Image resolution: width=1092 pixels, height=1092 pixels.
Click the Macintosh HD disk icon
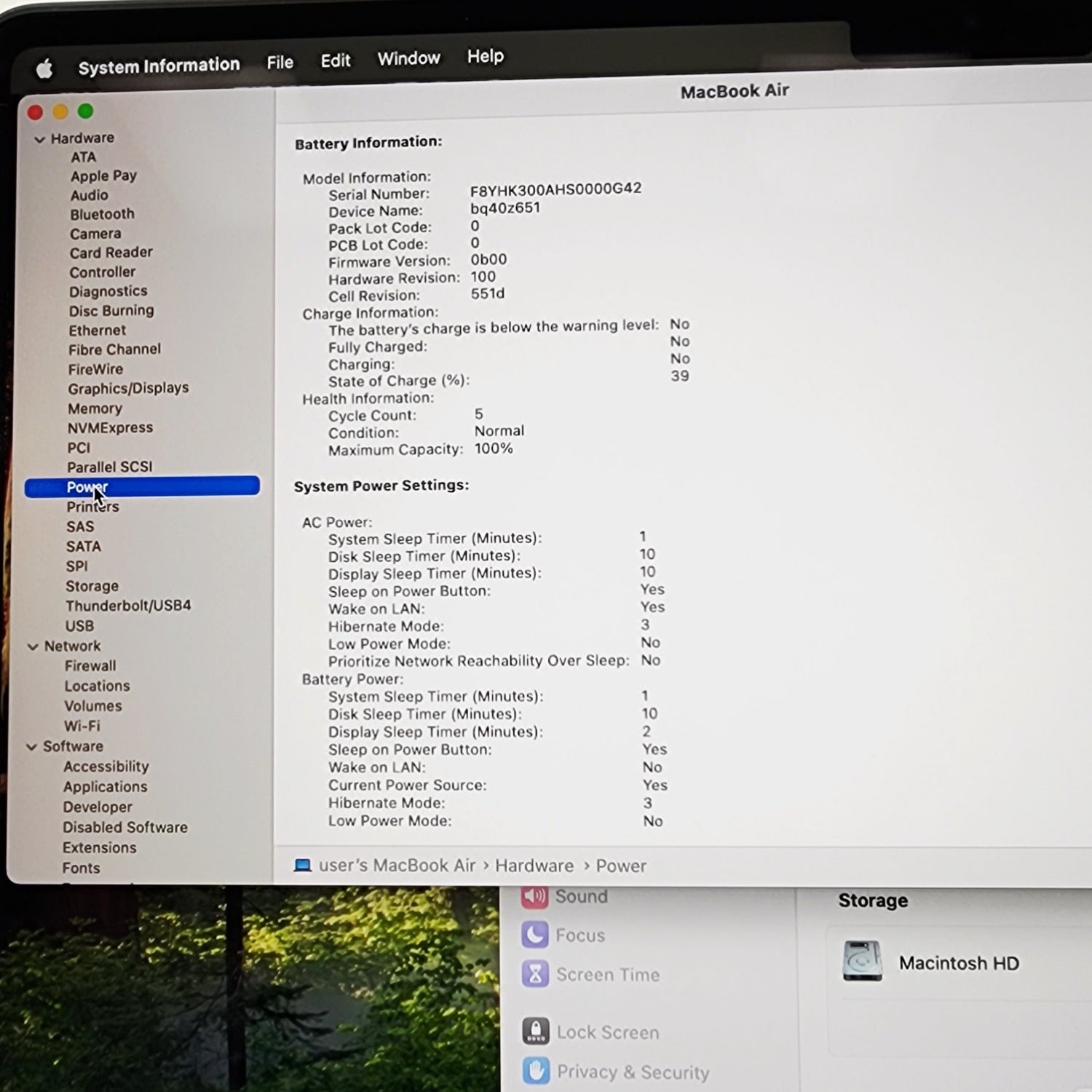(862, 961)
